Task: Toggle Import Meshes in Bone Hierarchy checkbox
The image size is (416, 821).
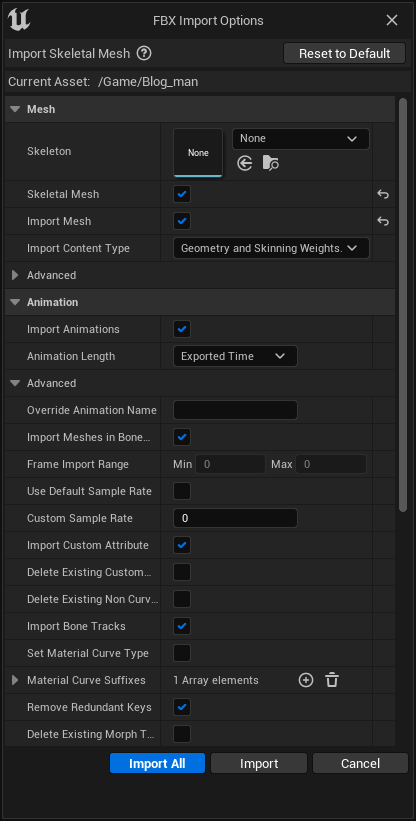Action: [182, 437]
